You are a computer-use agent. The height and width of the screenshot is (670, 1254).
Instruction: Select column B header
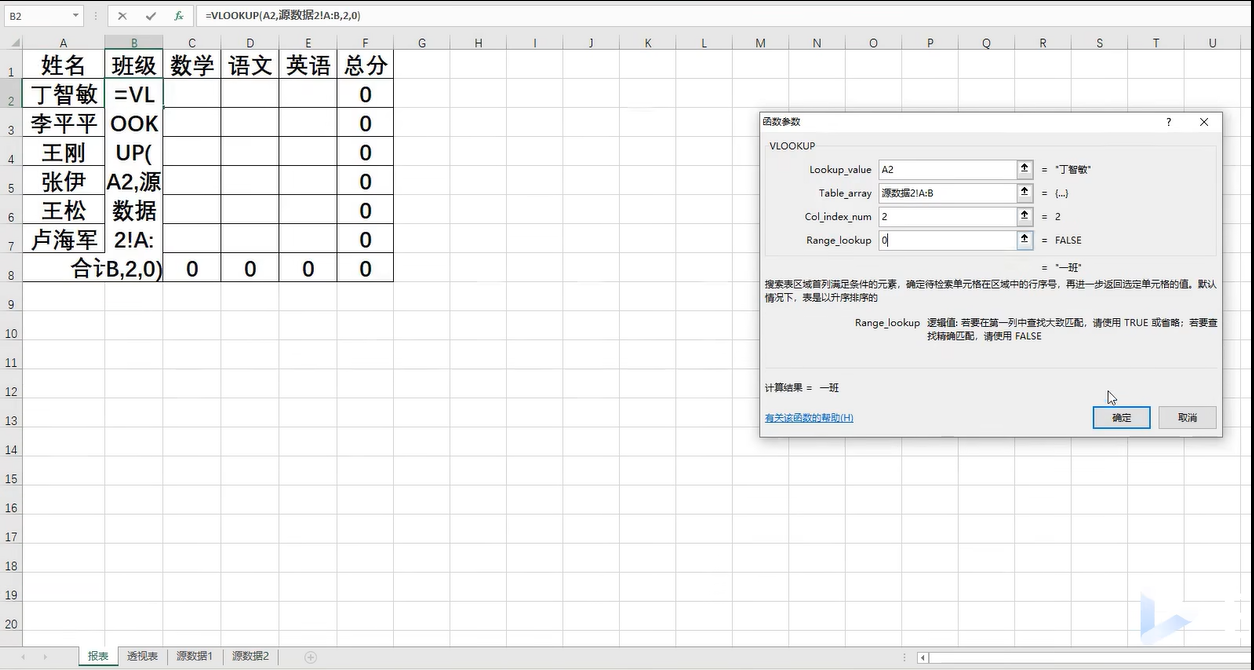(134, 42)
